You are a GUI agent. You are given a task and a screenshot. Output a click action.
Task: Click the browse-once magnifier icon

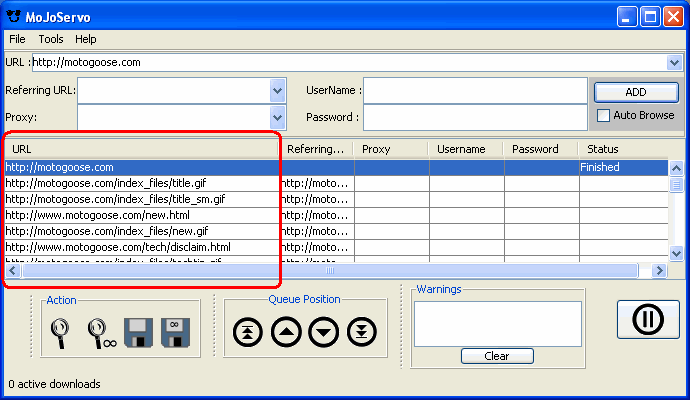coord(62,331)
